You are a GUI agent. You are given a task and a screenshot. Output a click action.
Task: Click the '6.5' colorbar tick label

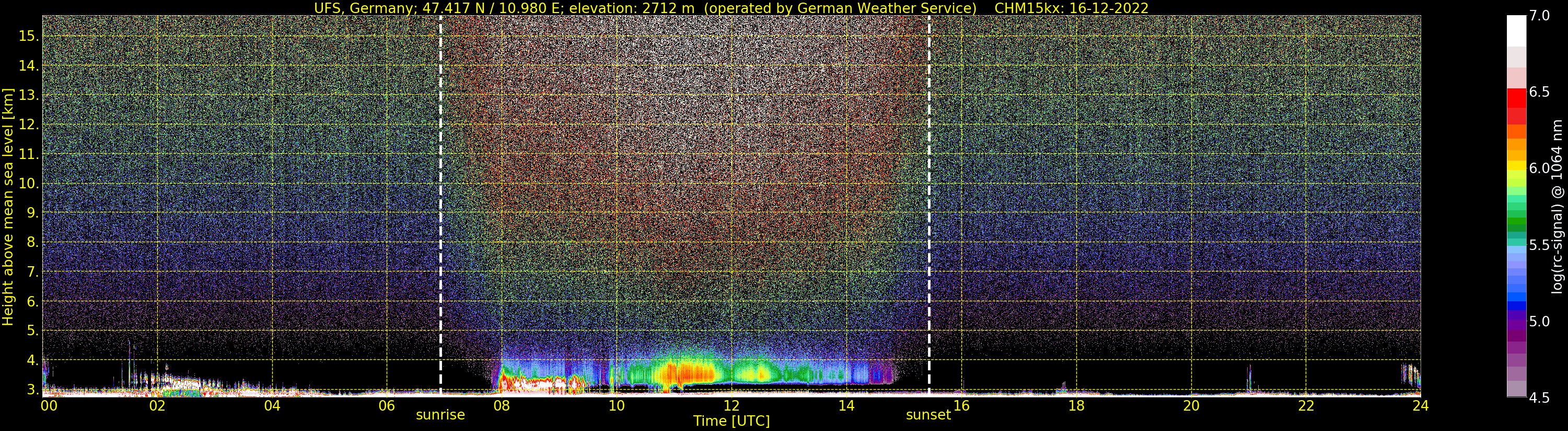1539,92
